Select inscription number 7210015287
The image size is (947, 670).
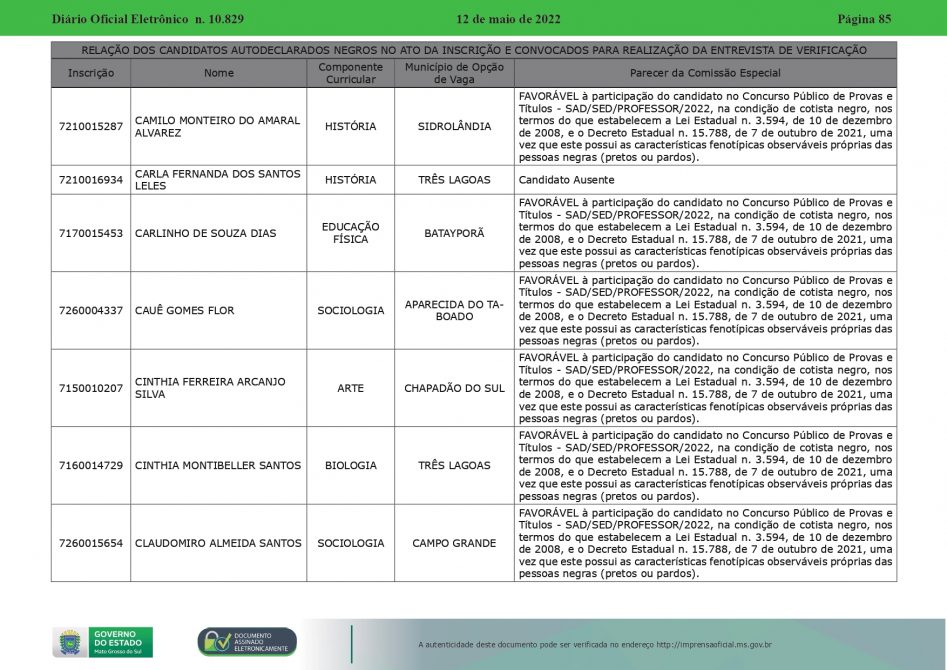point(91,127)
